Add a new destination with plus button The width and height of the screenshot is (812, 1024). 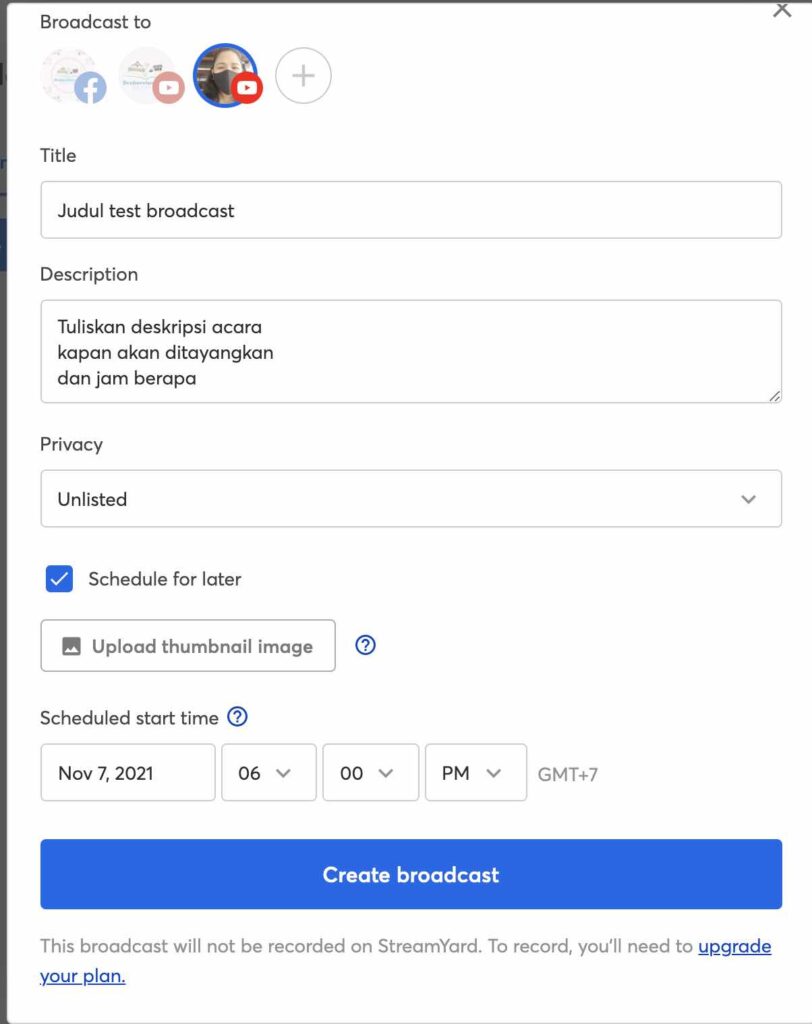point(303,76)
